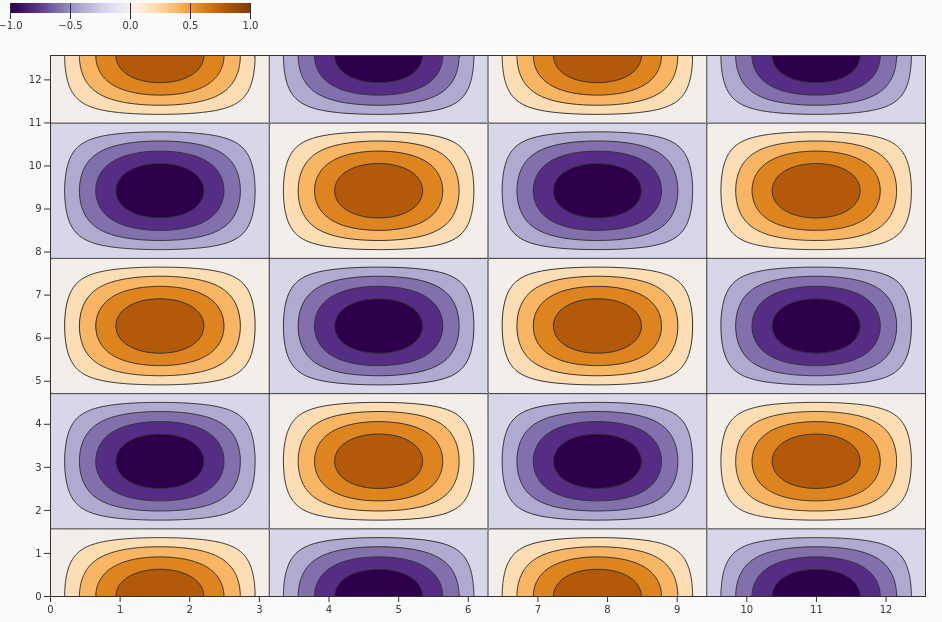Click the y-axis tick label "9"
This screenshot has width=942, height=622.
[38, 209]
